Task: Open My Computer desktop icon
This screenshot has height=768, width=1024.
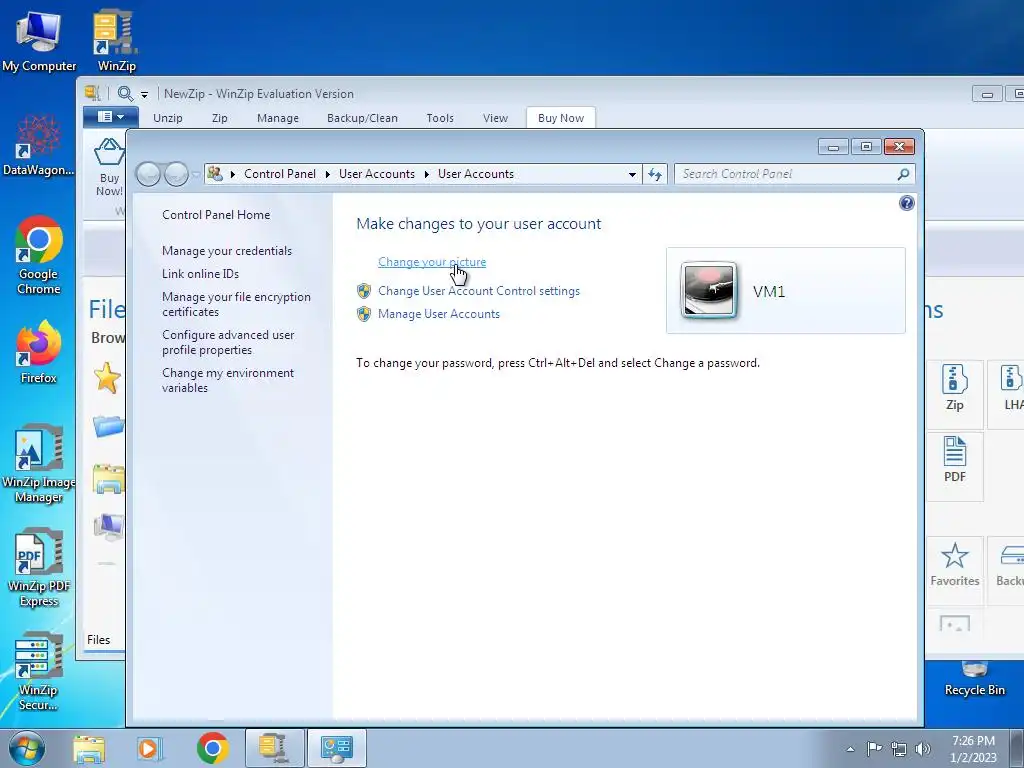Action: pyautogui.click(x=39, y=41)
